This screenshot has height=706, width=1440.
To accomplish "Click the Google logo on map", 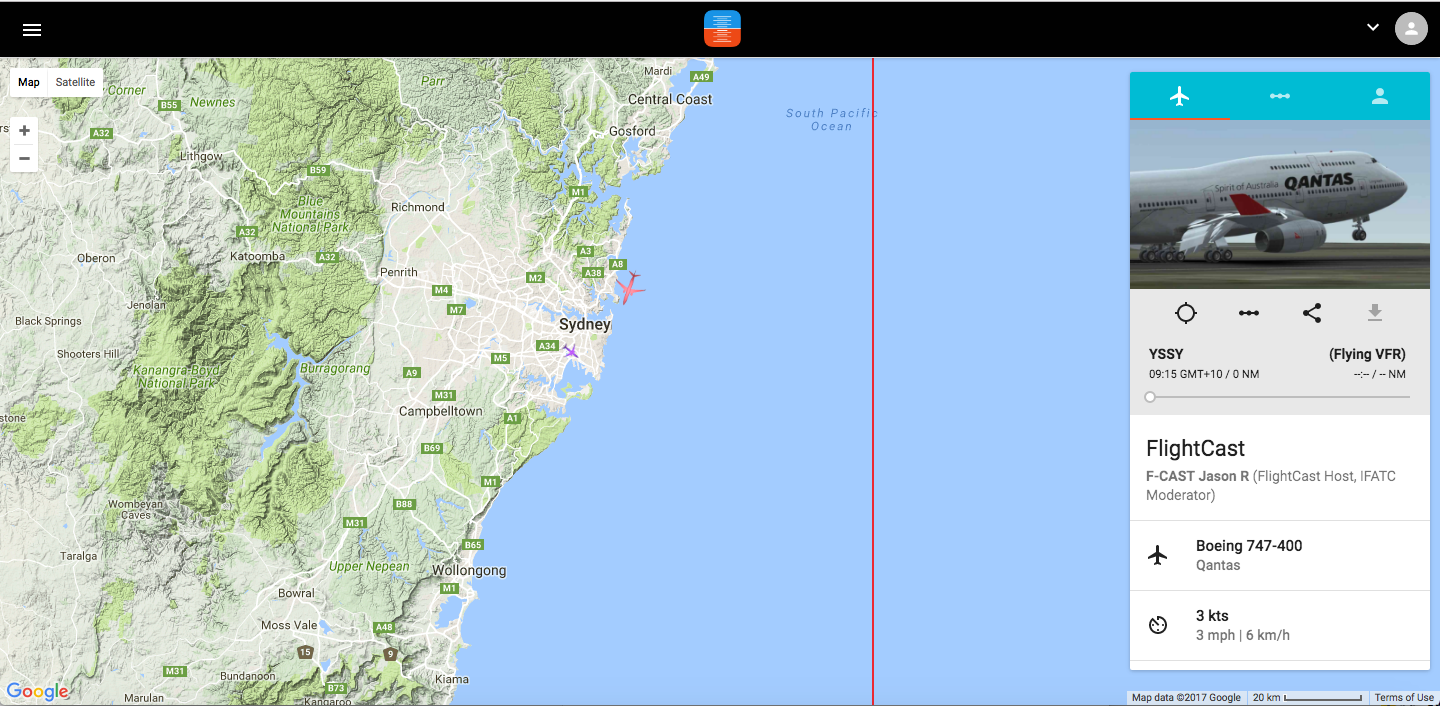I will tap(37, 691).
